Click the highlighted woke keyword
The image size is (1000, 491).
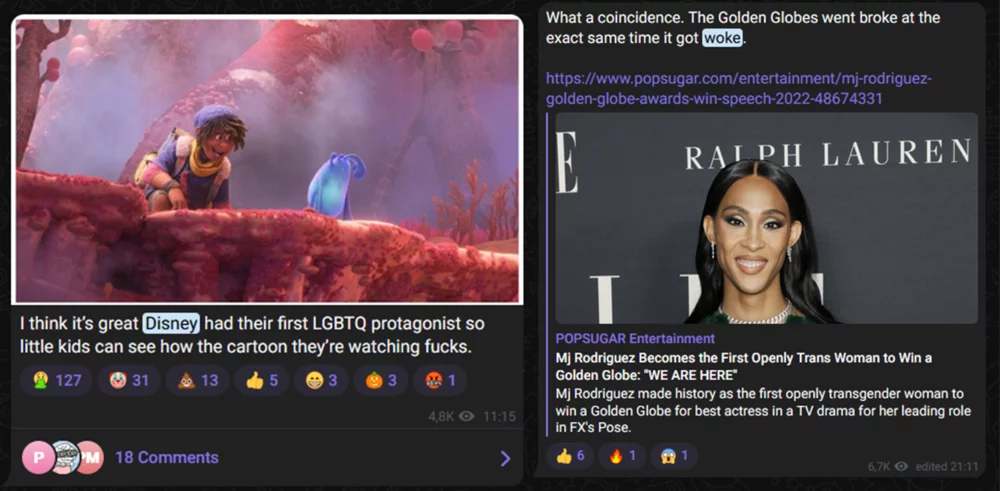(x=723, y=38)
